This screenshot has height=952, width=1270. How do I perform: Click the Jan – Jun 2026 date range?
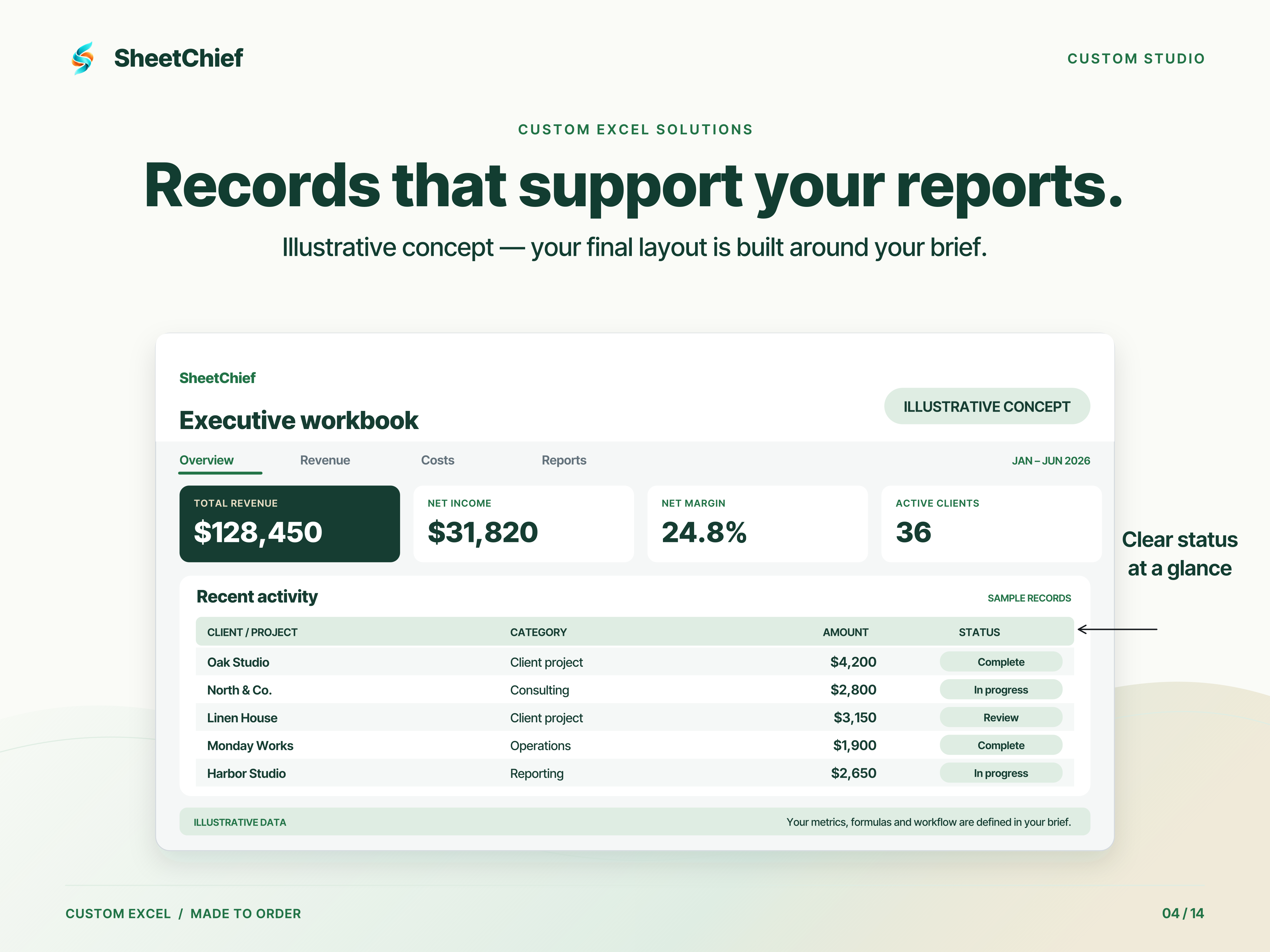click(1051, 461)
